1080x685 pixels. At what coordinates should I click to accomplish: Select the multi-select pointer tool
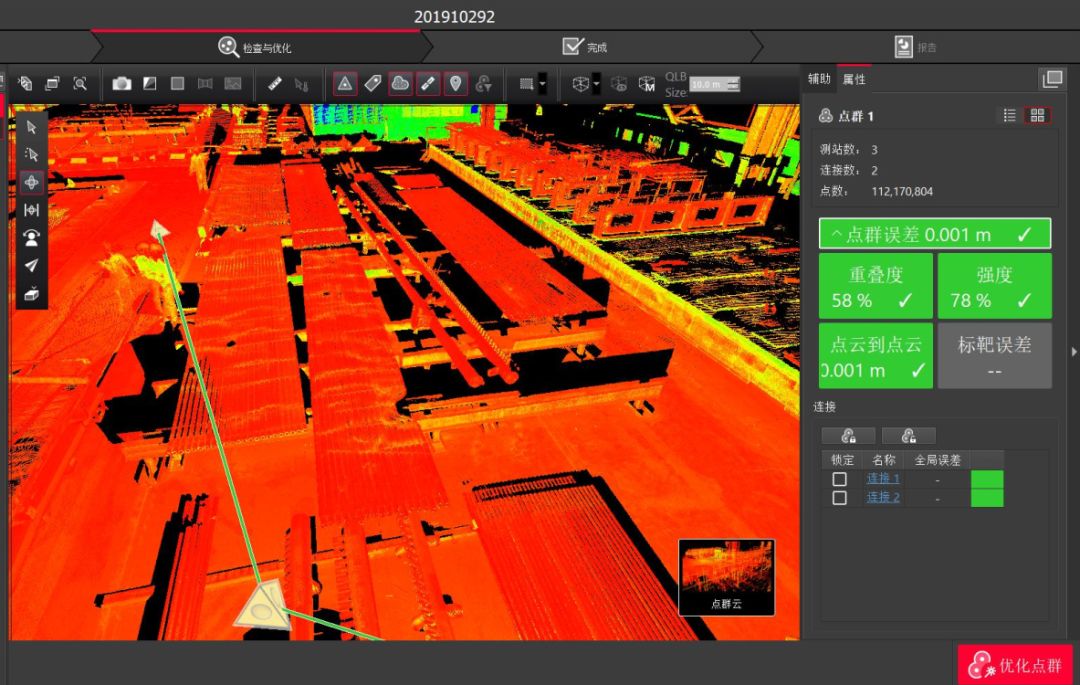click(31, 154)
